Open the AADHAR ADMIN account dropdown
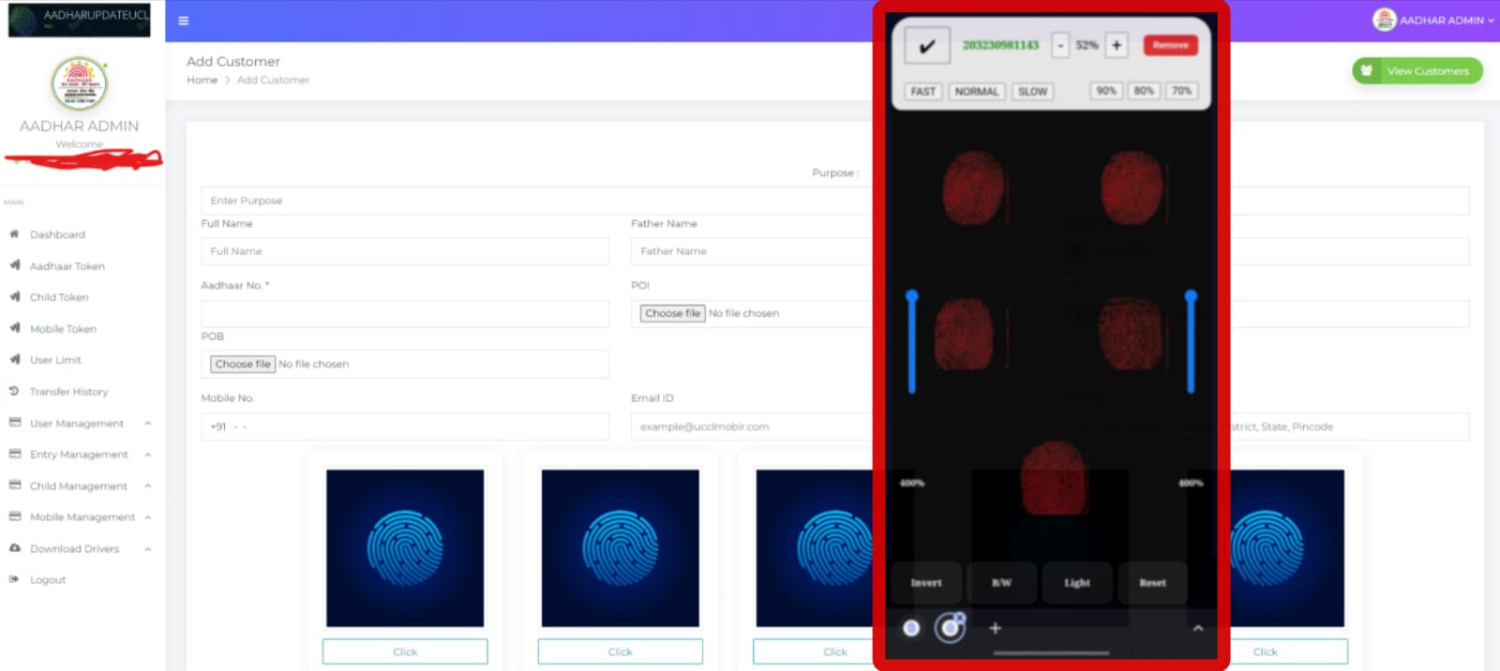The image size is (1500, 671). 1435,20
